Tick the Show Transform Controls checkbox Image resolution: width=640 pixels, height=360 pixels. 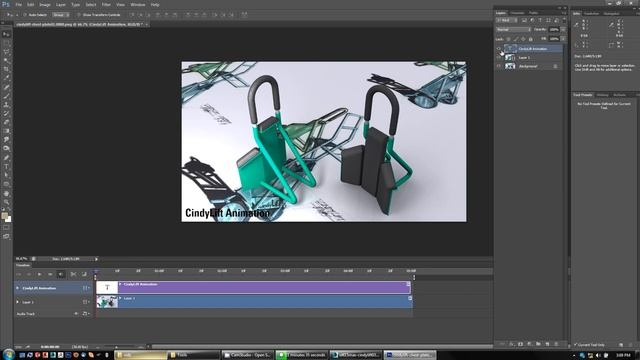click(79, 15)
